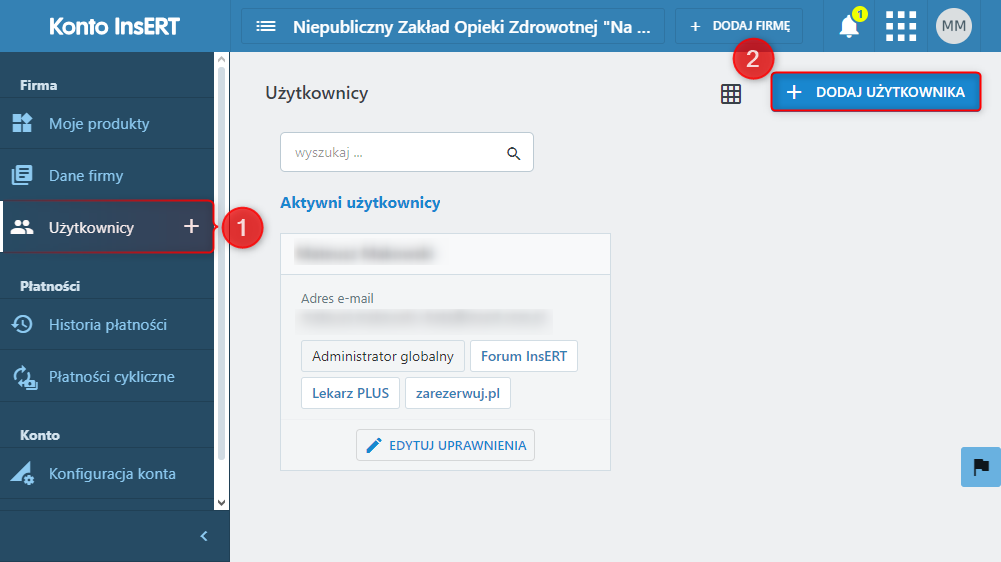Viewport: 1001px width, 562px height.
Task: Click the 'Konto' section heading
Action: click(40, 435)
